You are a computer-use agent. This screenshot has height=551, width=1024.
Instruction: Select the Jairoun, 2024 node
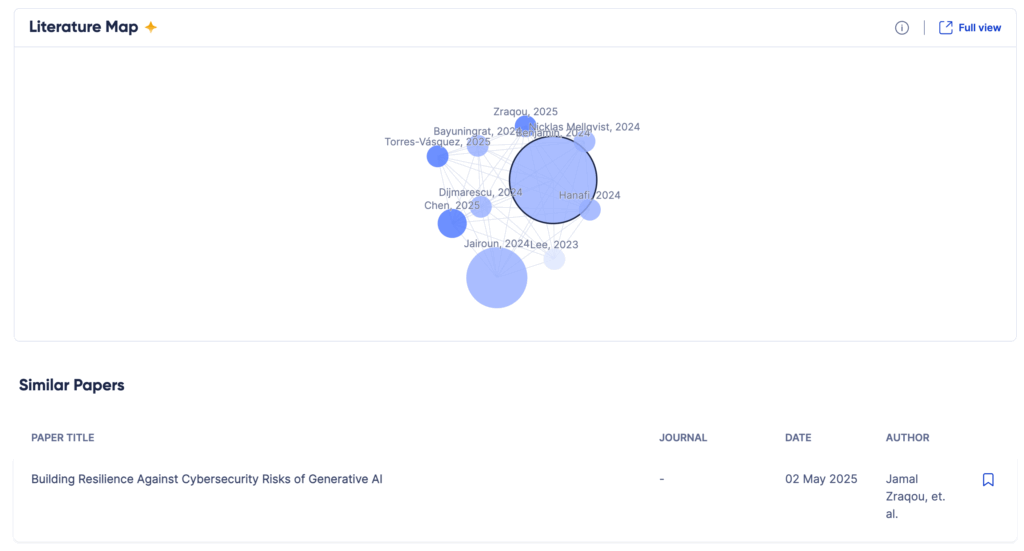pyautogui.click(x=496, y=277)
